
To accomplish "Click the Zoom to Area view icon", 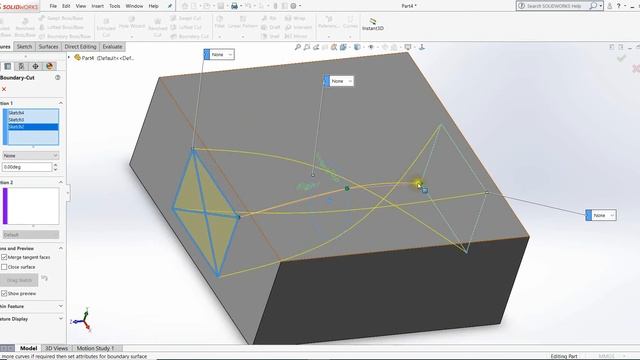I will [x=307, y=47].
